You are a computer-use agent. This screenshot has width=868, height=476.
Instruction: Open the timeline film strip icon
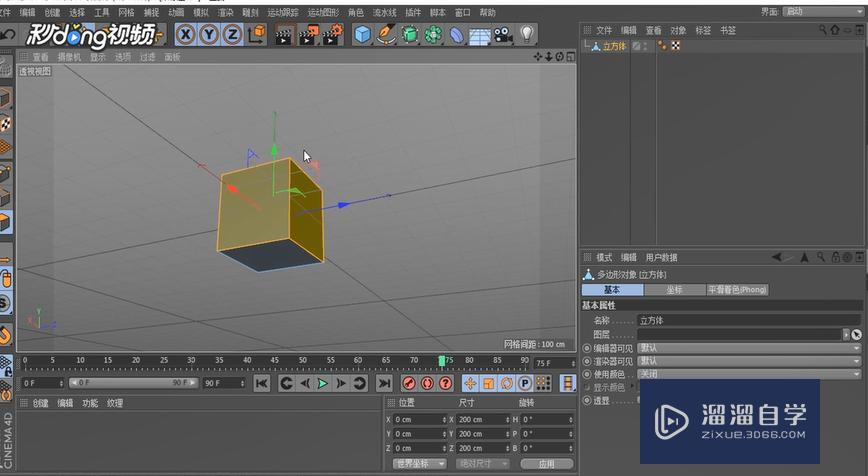(x=567, y=383)
